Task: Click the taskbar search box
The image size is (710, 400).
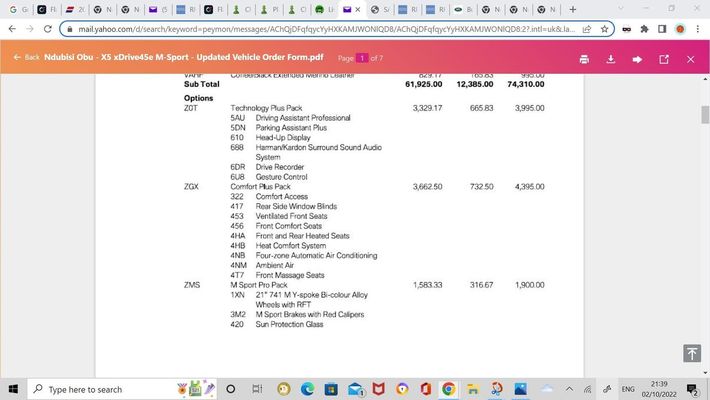Action: (122, 389)
